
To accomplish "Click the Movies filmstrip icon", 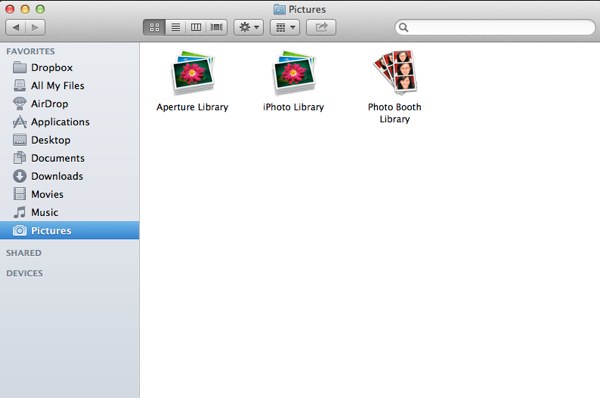I will coord(20,194).
